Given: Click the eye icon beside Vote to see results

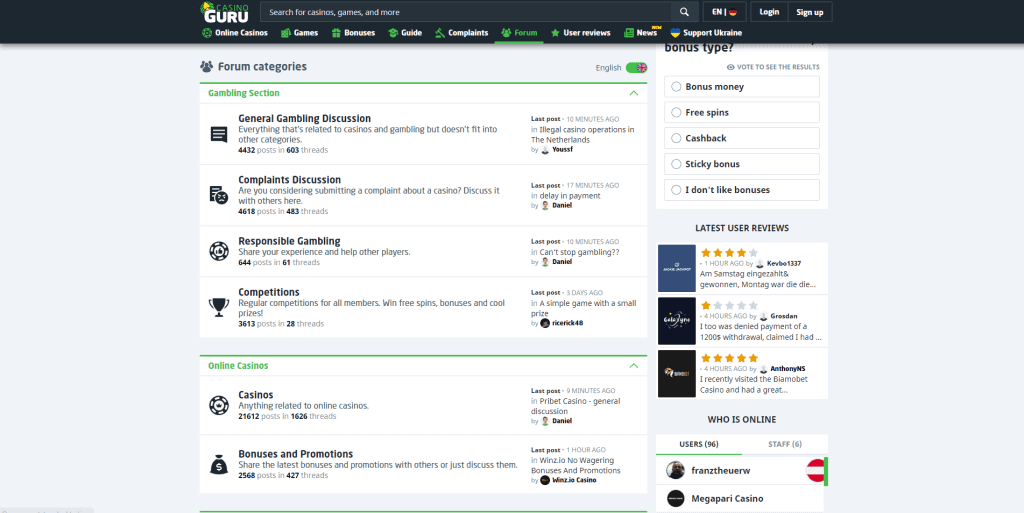Looking at the screenshot, I should point(731,67).
